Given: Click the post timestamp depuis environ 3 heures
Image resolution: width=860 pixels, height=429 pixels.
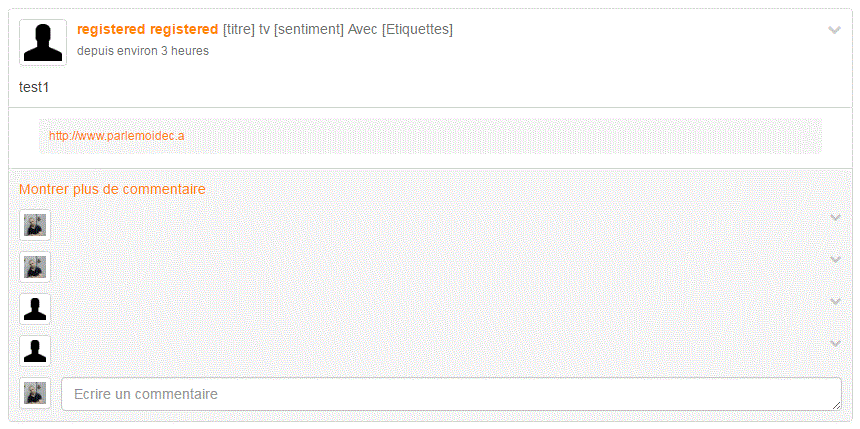Looking at the screenshot, I should tap(143, 51).
